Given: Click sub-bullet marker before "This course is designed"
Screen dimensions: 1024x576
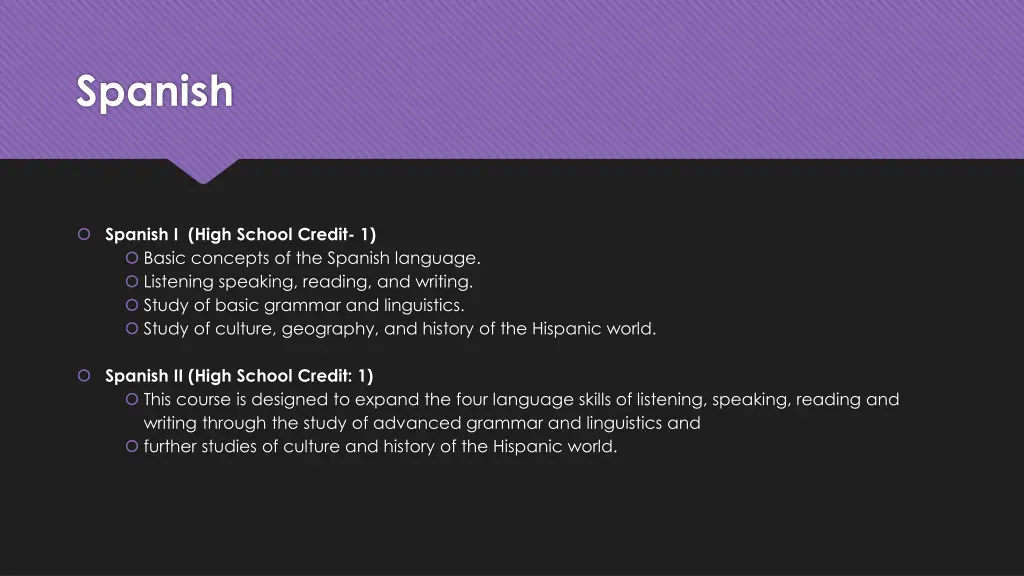Looking at the screenshot, I should pos(133,400).
